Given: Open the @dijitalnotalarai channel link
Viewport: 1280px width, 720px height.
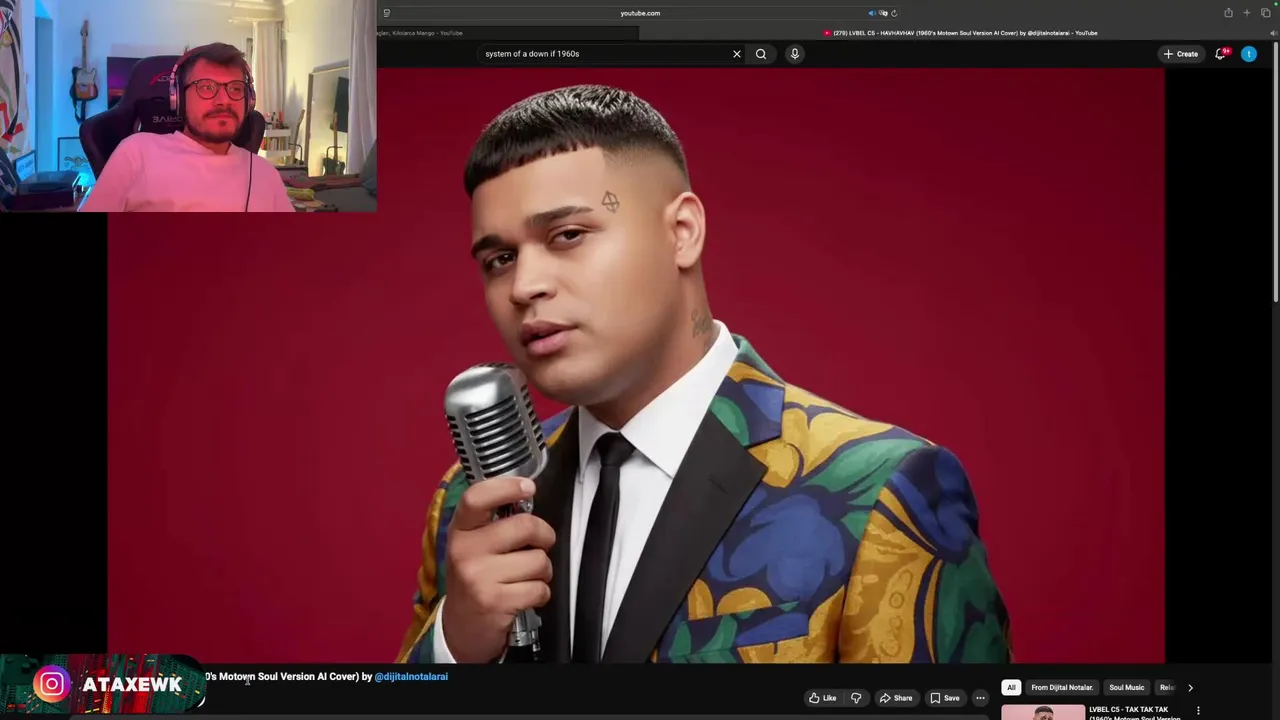Looking at the screenshot, I should click(x=411, y=677).
